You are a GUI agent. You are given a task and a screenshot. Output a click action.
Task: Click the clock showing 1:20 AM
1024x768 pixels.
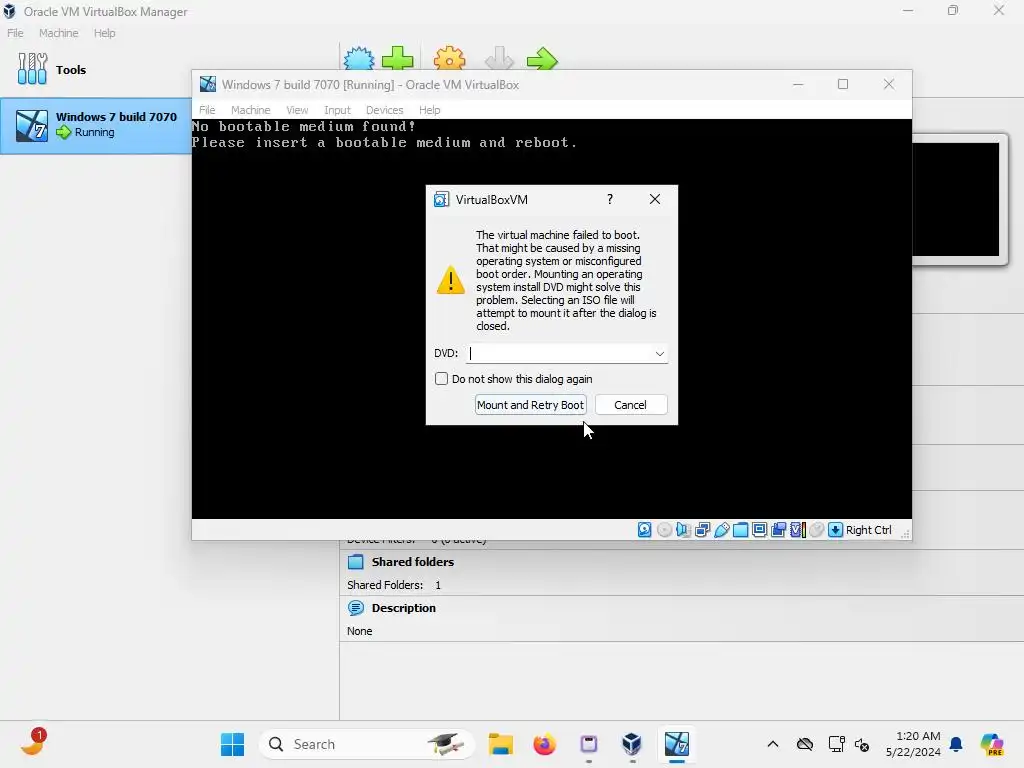point(918,736)
